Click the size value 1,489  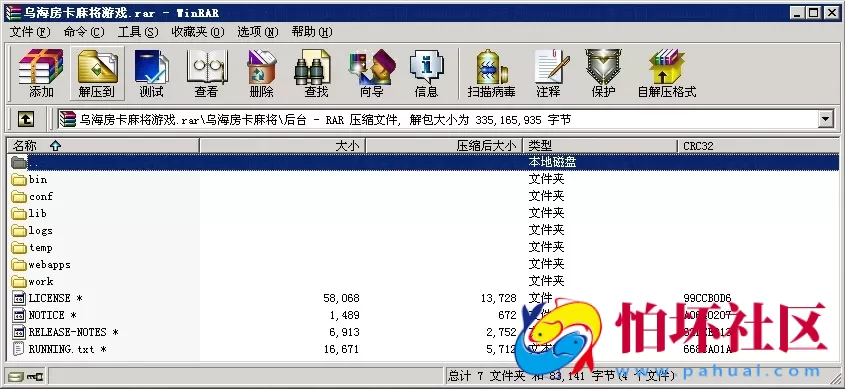344,315
